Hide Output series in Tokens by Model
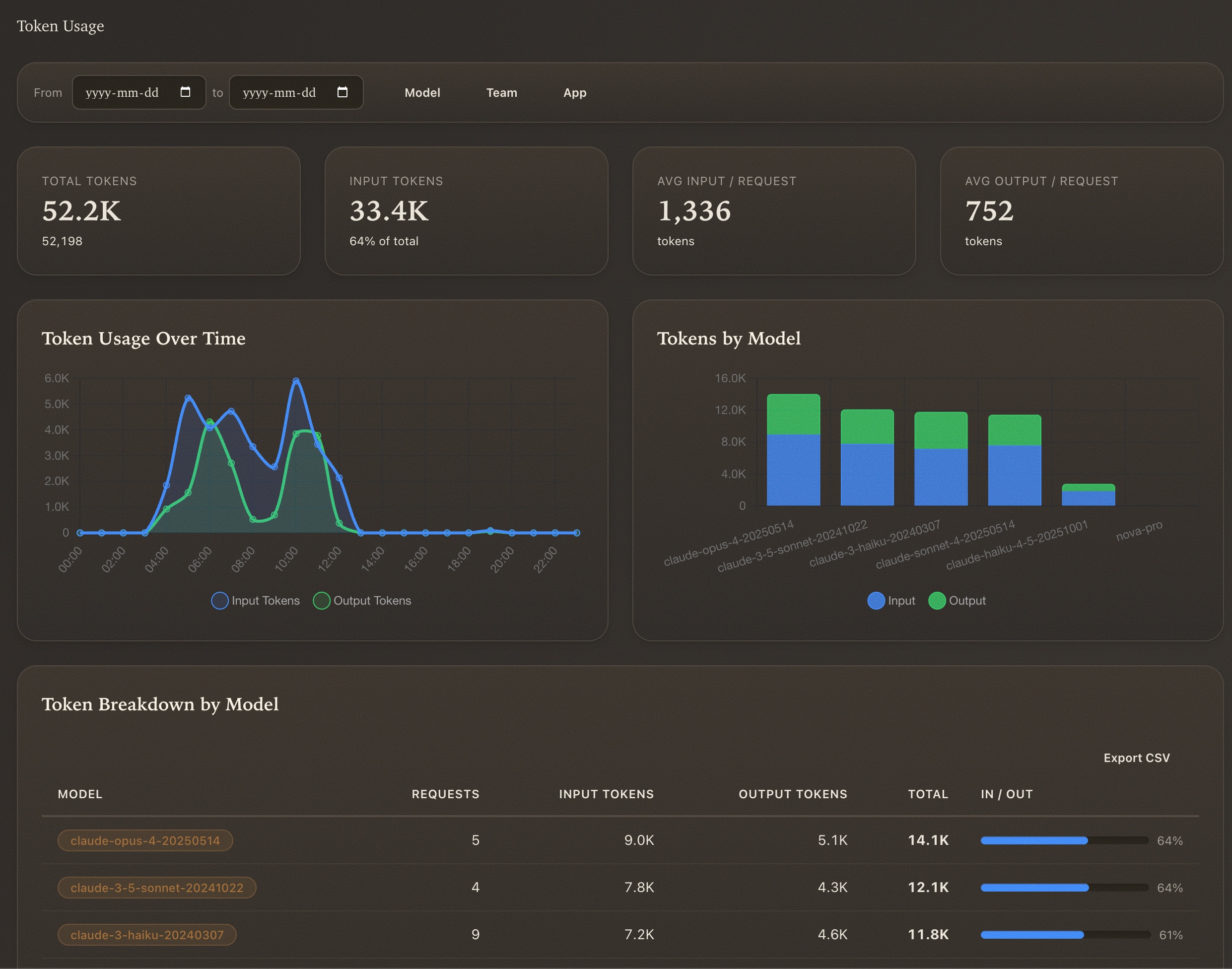The height and width of the screenshot is (969, 1232). coord(957,600)
